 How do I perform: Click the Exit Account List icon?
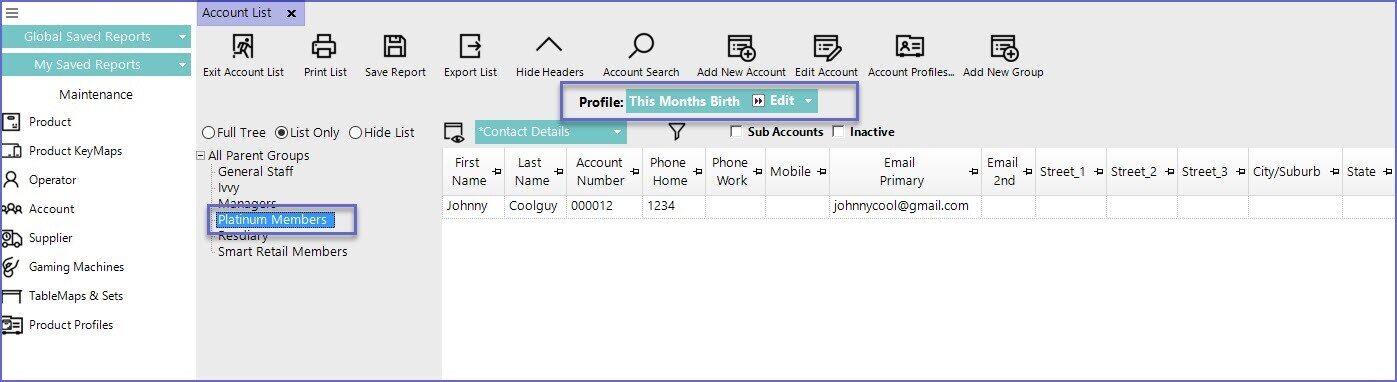pos(243,46)
